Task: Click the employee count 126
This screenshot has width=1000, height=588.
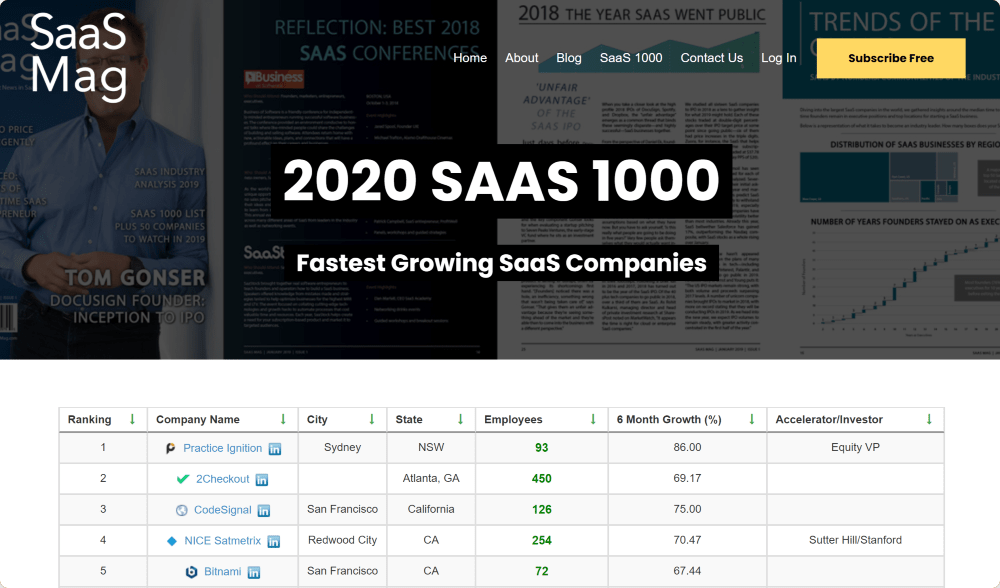Action: click(x=541, y=510)
